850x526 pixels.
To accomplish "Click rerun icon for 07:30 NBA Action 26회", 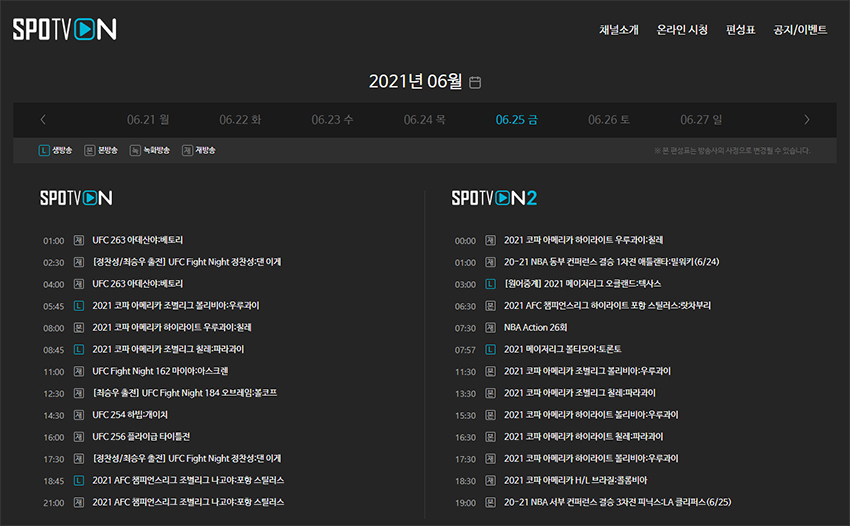I will 491,328.
